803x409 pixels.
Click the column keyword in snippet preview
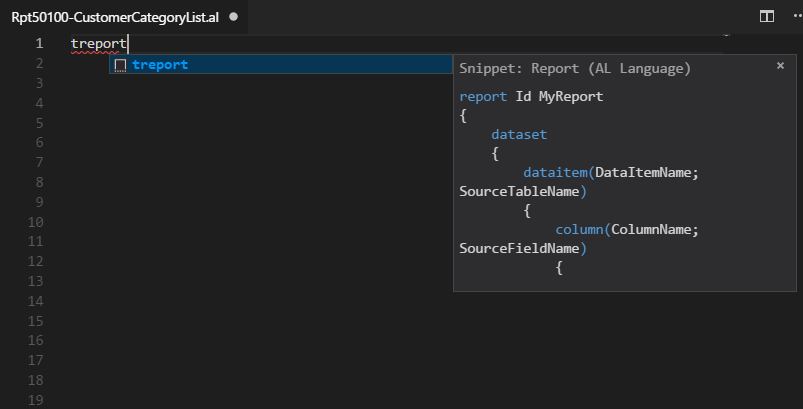[x=579, y=229]
